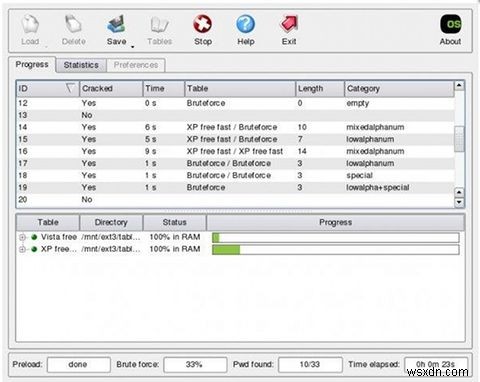480x382 pixels.
Task: Sort by the ID column header
Action: 48,89
